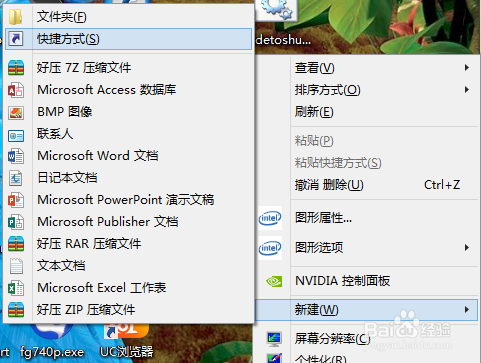Click the 日记本文档 journal icon
The image size is (481, 363).
(x=16, y=178)
